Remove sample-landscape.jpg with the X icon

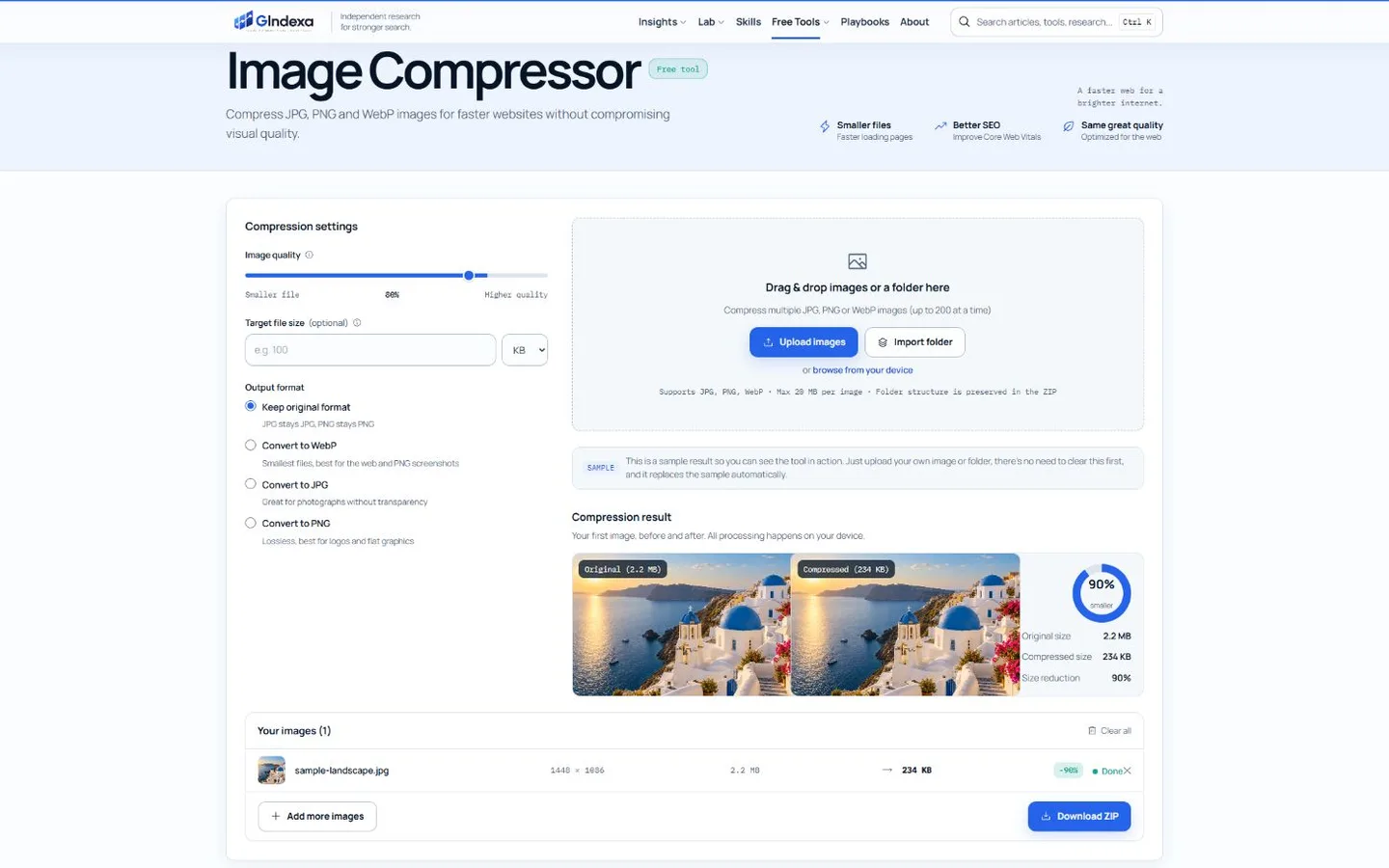[x=1127, y=771]
